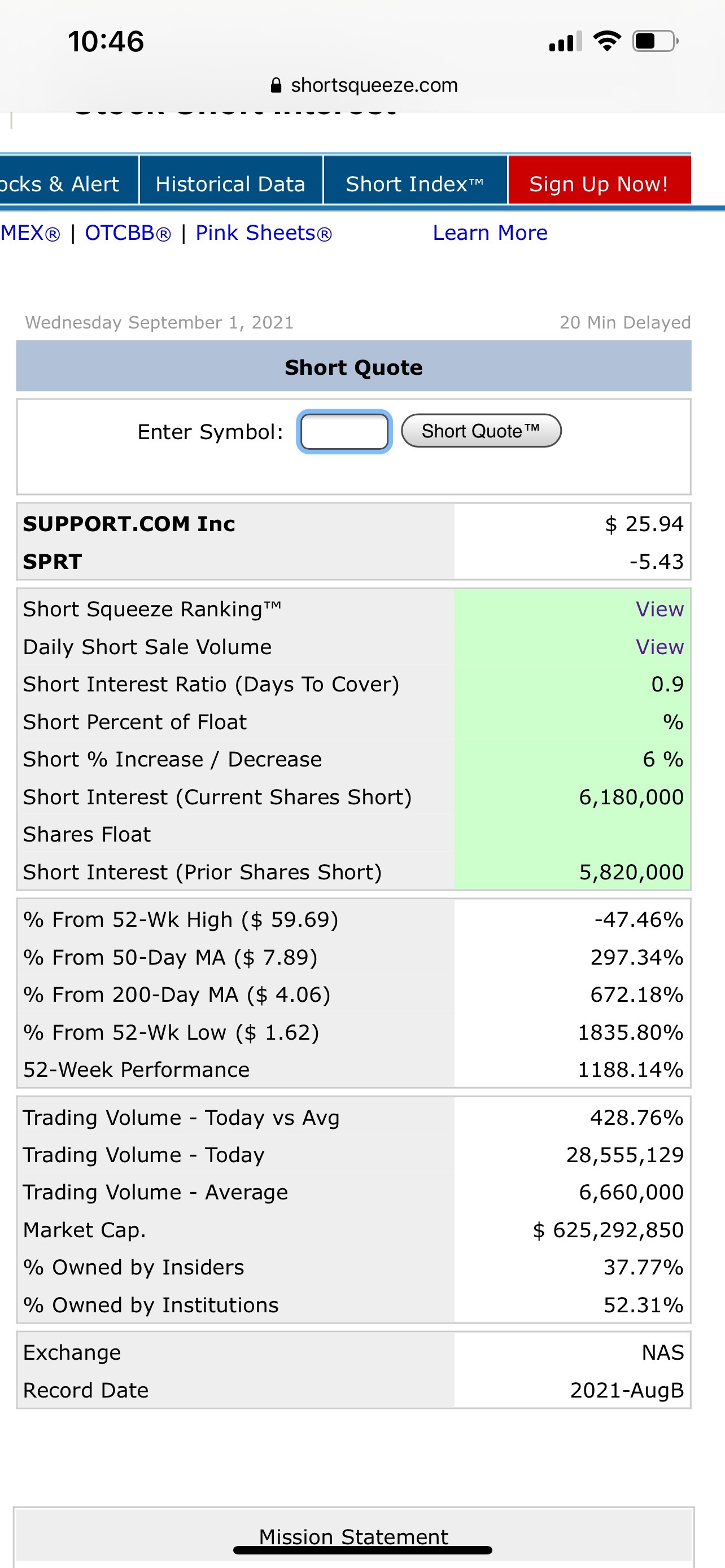Focus the Enter Symbol input field
Image resolution: width=725 pixels, height=1568 pixels.
(344, 432)
